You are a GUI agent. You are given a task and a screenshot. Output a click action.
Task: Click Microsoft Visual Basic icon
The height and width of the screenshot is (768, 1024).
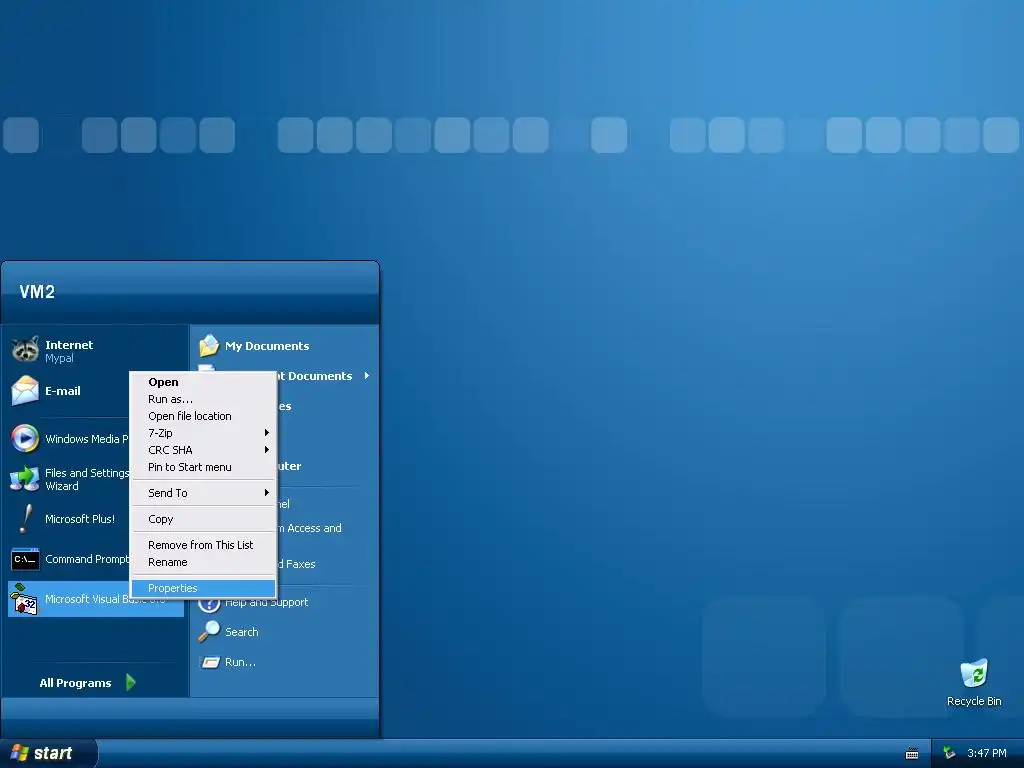point(25,599)
